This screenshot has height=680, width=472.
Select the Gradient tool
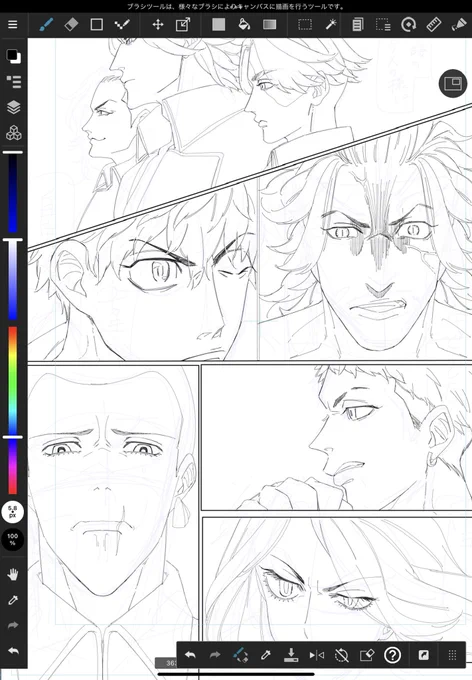[x=269, y=24]
